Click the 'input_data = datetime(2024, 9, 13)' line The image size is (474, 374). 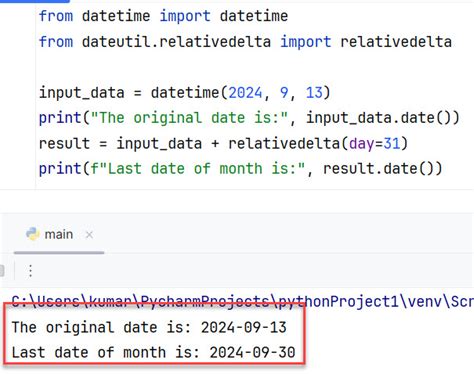184,93
